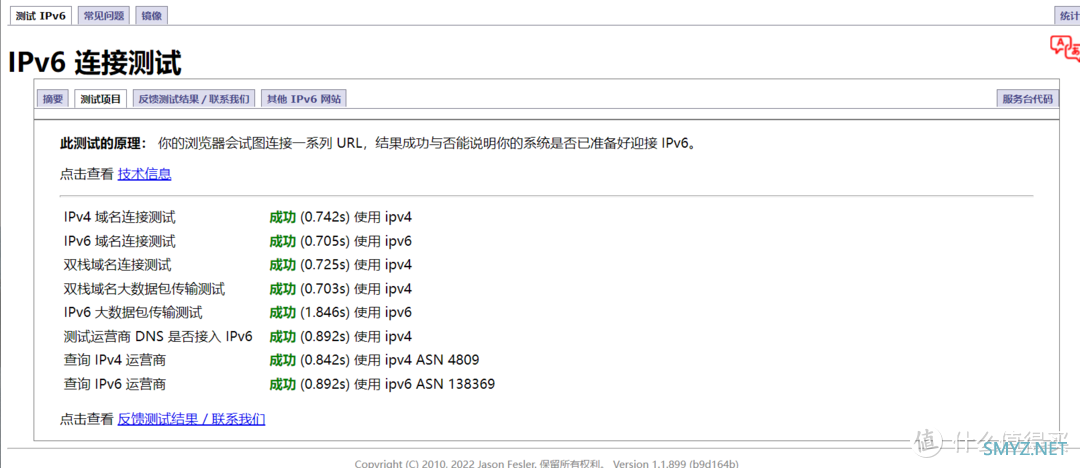Click the IPv4 域名连接测试 row label
Viewport: 1080px width, 468px height.
coord(120,218)
